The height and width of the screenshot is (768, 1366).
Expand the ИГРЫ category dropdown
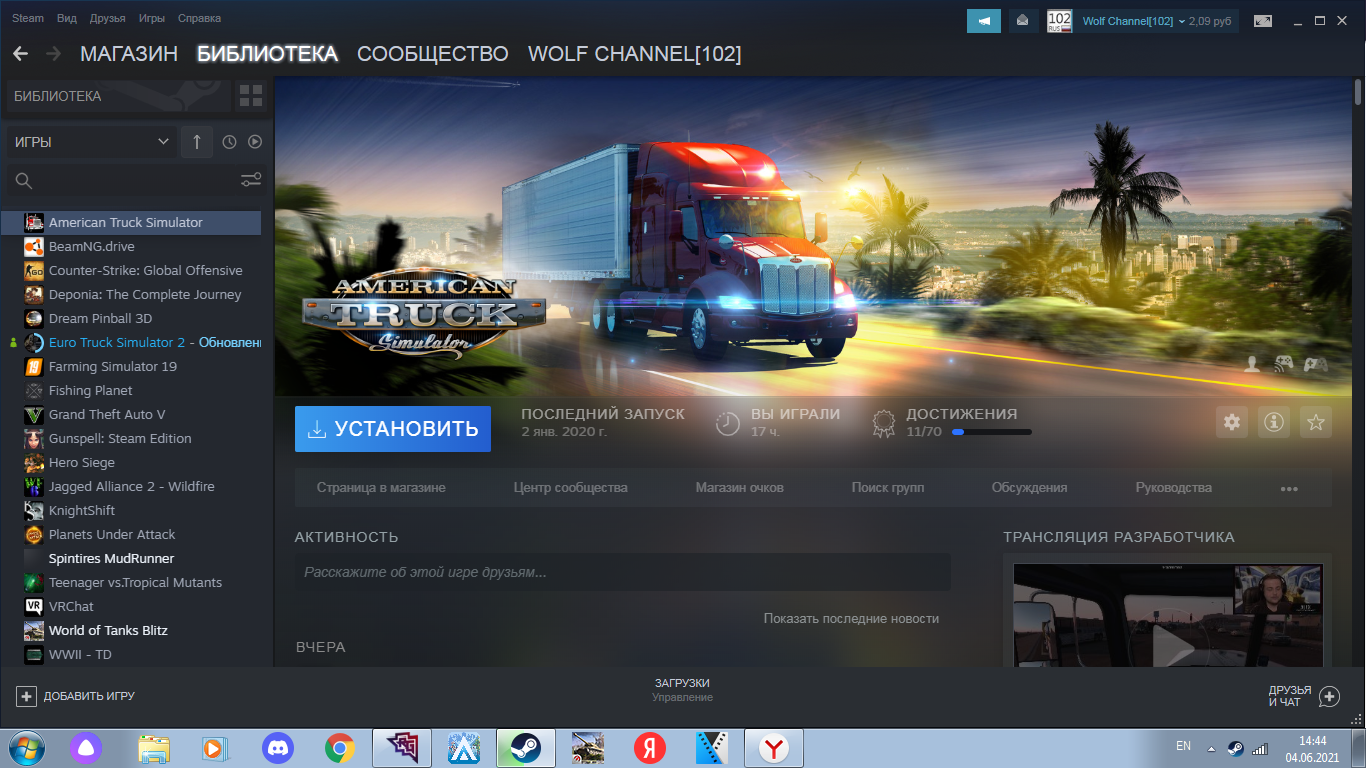pos(92,142)
